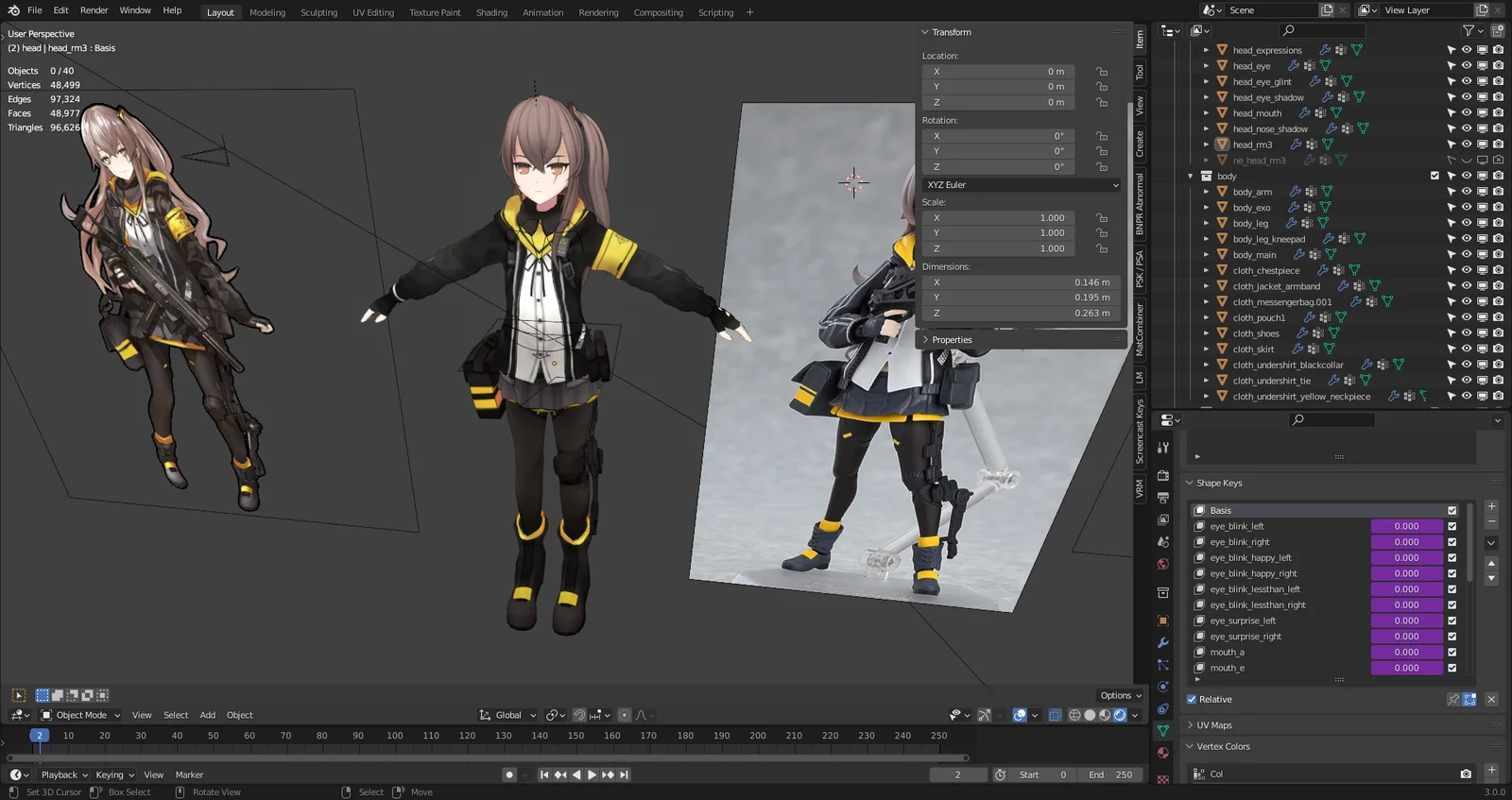Viewport: 1512px width, 800px height.
Task: Open the Material properties tab icon
Action: [1163, 753]
